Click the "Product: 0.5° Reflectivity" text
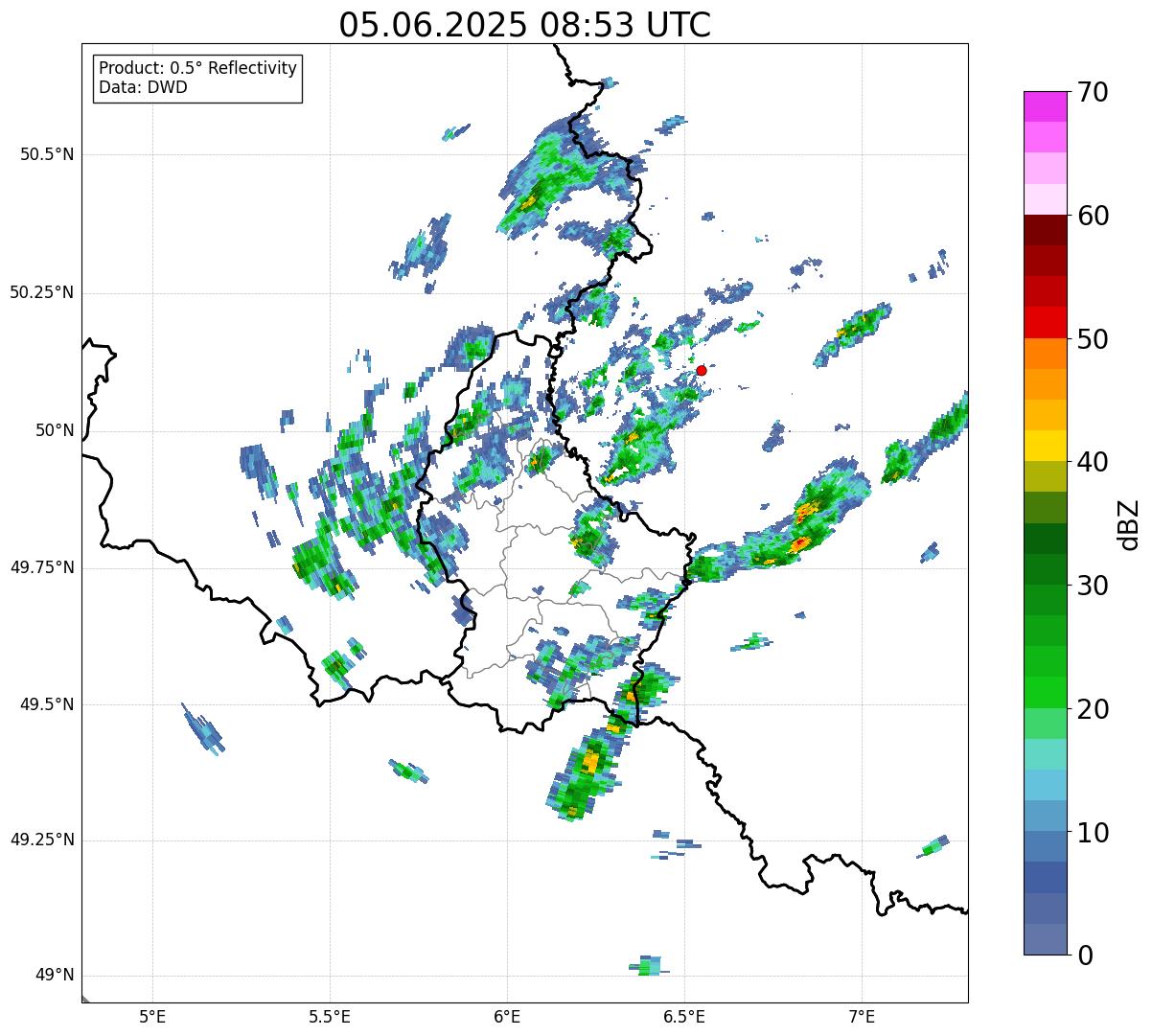Viewport: 1152px width, 1036px height. (x=197, y=68)
